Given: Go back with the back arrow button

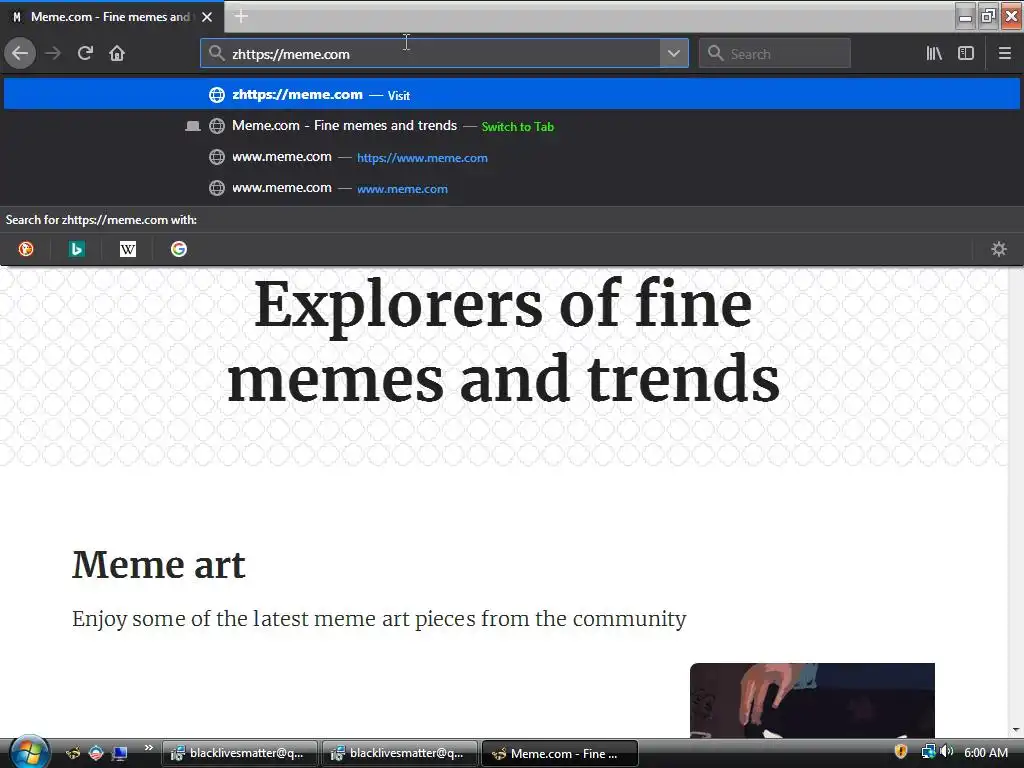Looking at the screenshot, I should pyautogui.click(x=20, y=53).
